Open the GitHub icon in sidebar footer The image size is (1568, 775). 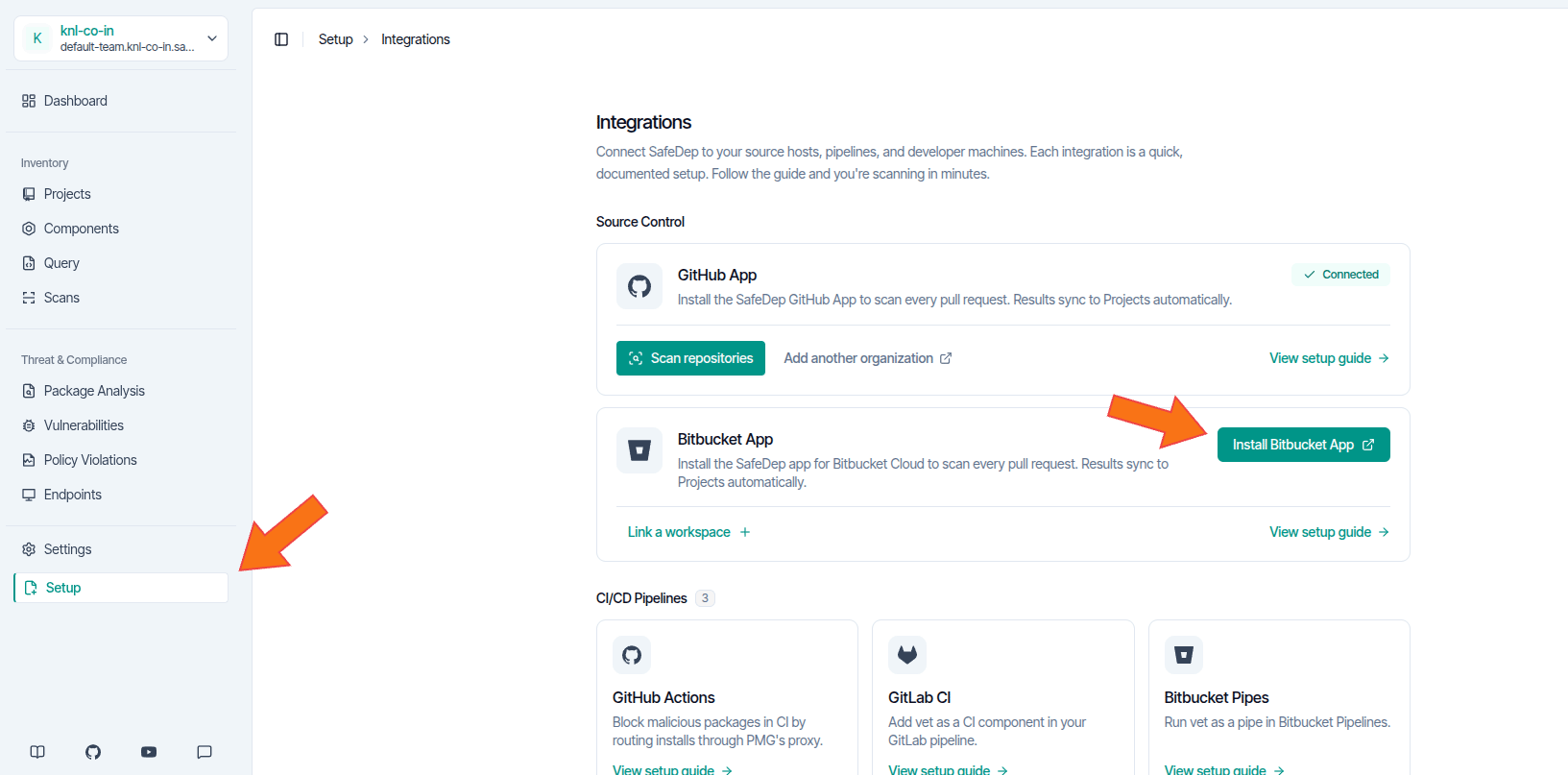[93, 752]
